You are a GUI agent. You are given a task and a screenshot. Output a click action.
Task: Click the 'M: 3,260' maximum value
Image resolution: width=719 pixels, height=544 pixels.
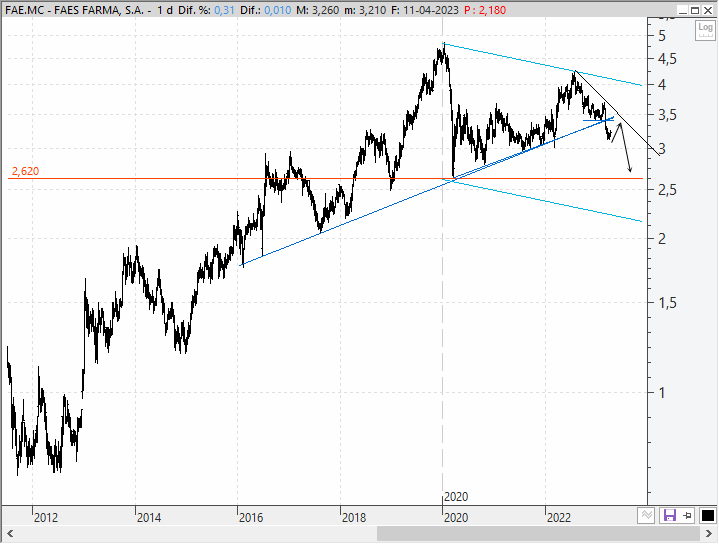tap(318, 10)
